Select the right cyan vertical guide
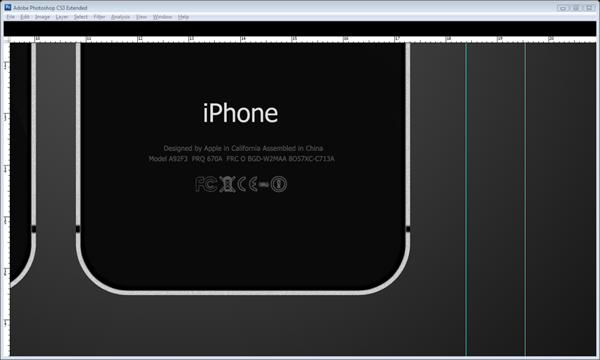 point(525,199)
